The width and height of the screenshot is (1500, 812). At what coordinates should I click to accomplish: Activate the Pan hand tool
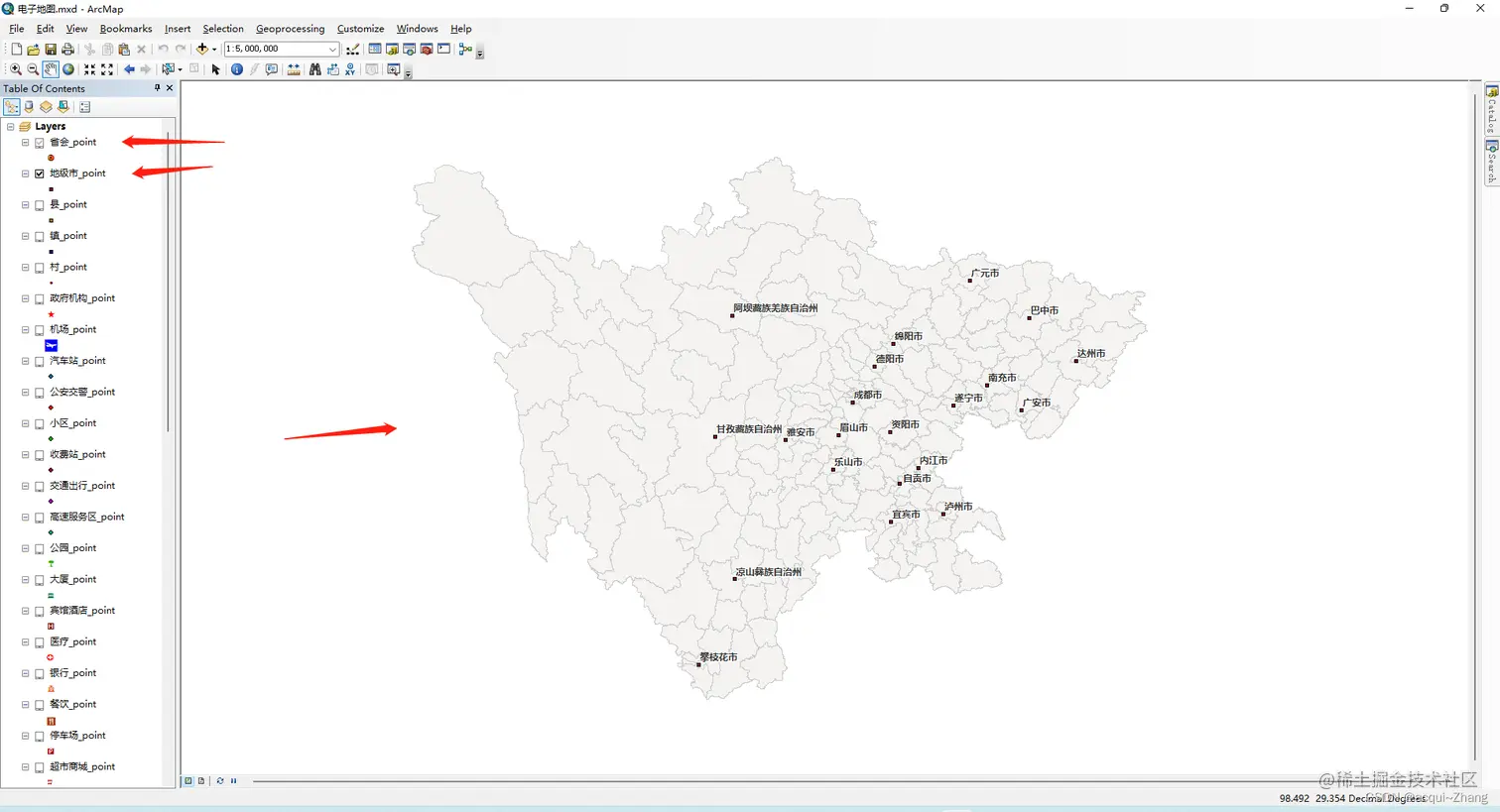pos(51,69)
